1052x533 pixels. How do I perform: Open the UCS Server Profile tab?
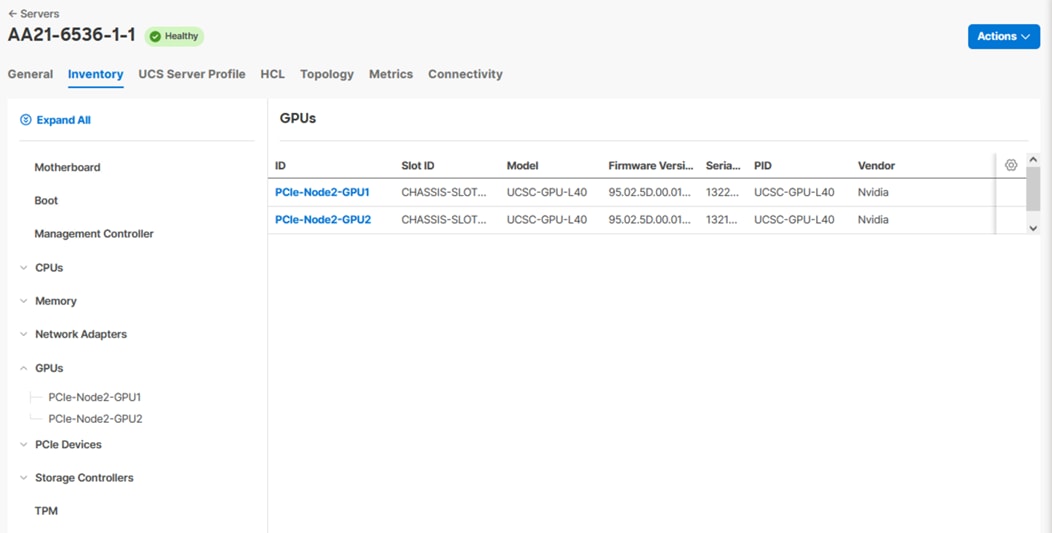(192, 74)
